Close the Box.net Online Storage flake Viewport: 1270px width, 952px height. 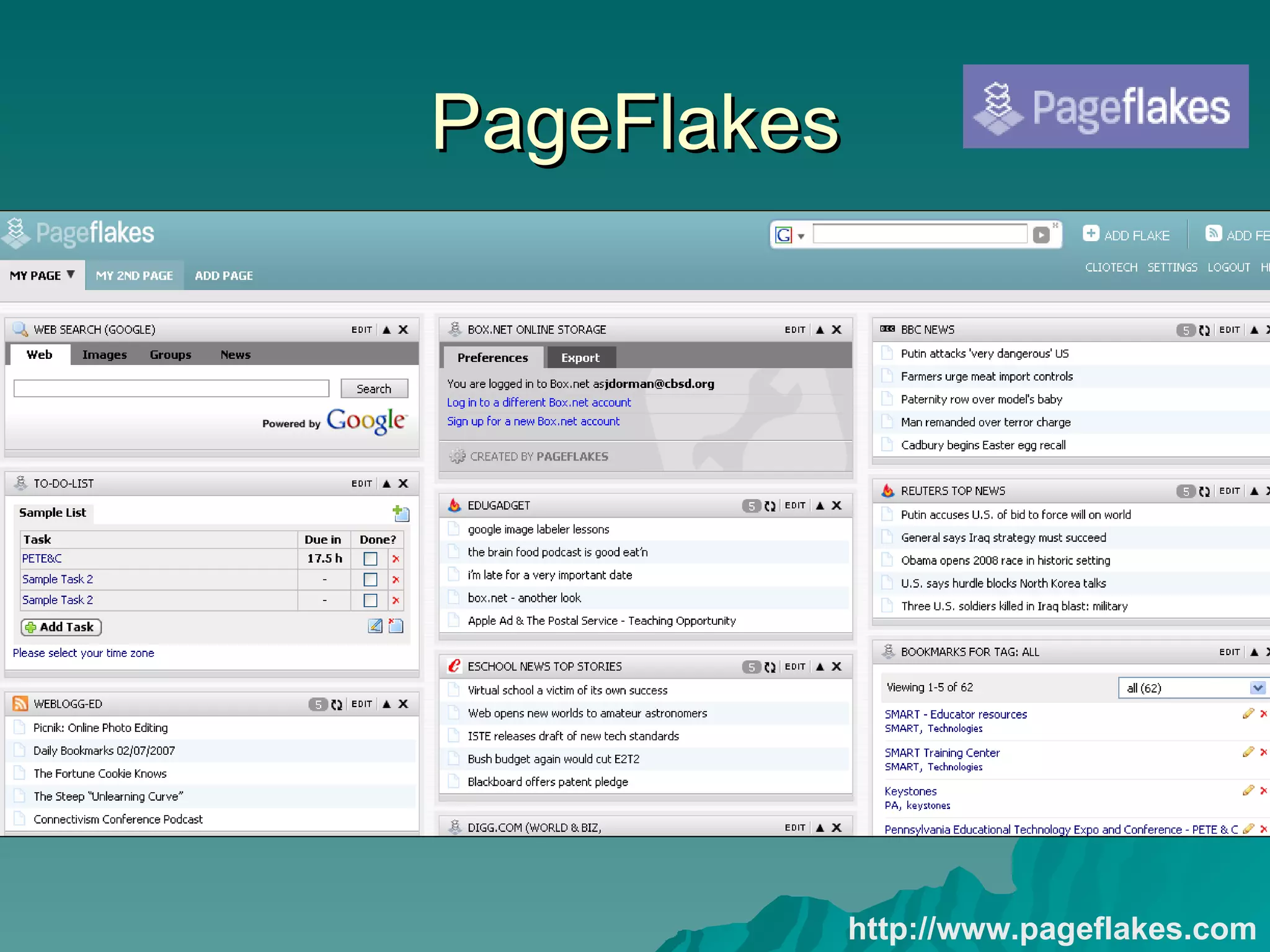[837, 330]
